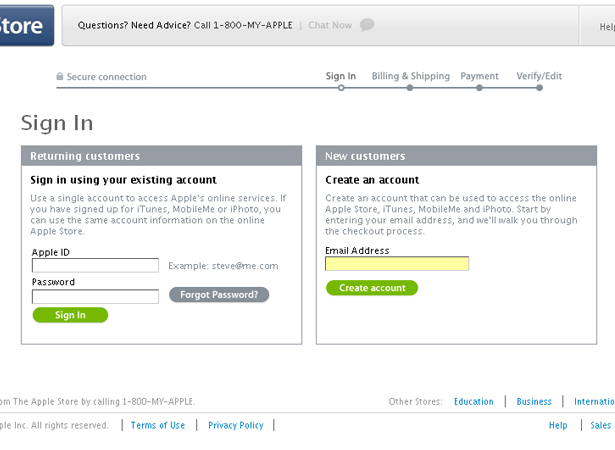
Task: Open the Chat Now link
Action: [x=330, y=25]
